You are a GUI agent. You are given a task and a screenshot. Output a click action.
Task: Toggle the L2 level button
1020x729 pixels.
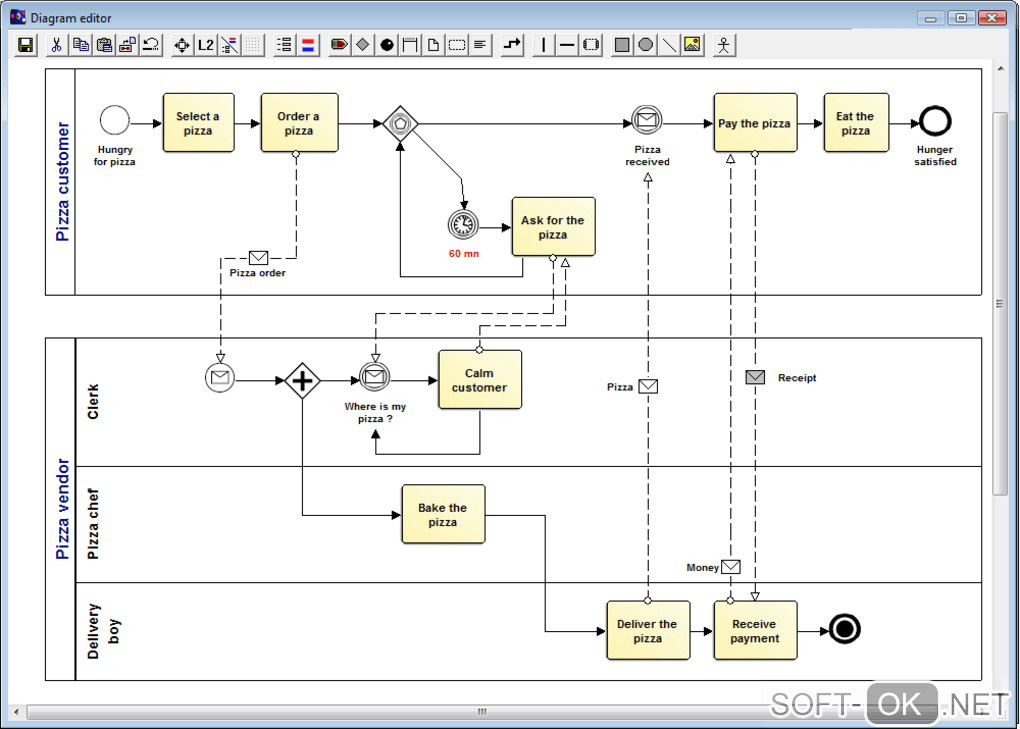pyautogui.click(x=206, y=45)
